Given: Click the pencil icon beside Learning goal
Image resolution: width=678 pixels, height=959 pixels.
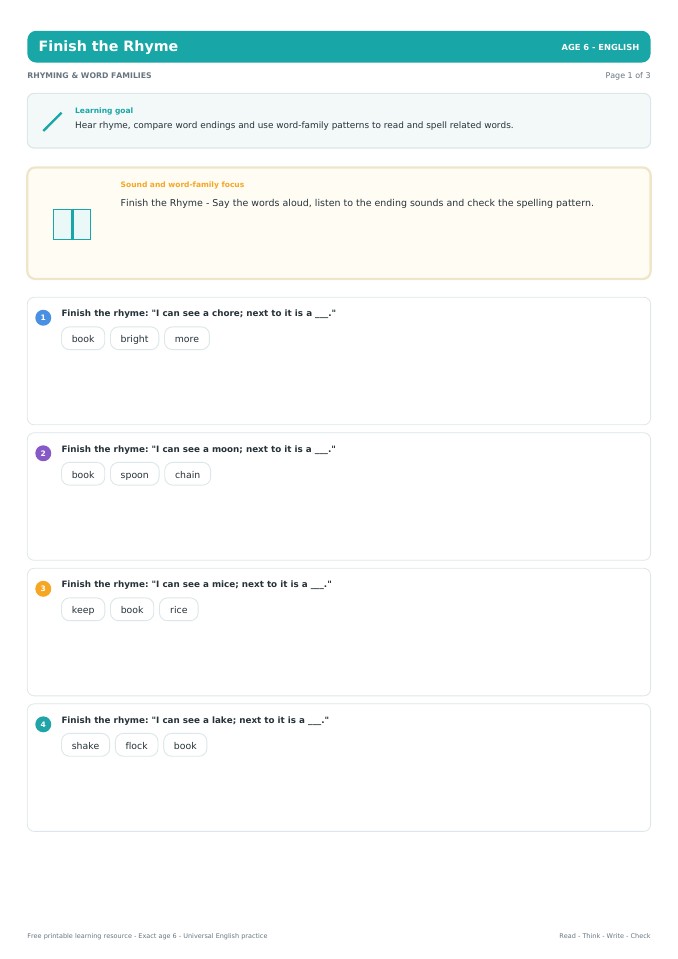Looking at the screenshot, I should point(53,121).
